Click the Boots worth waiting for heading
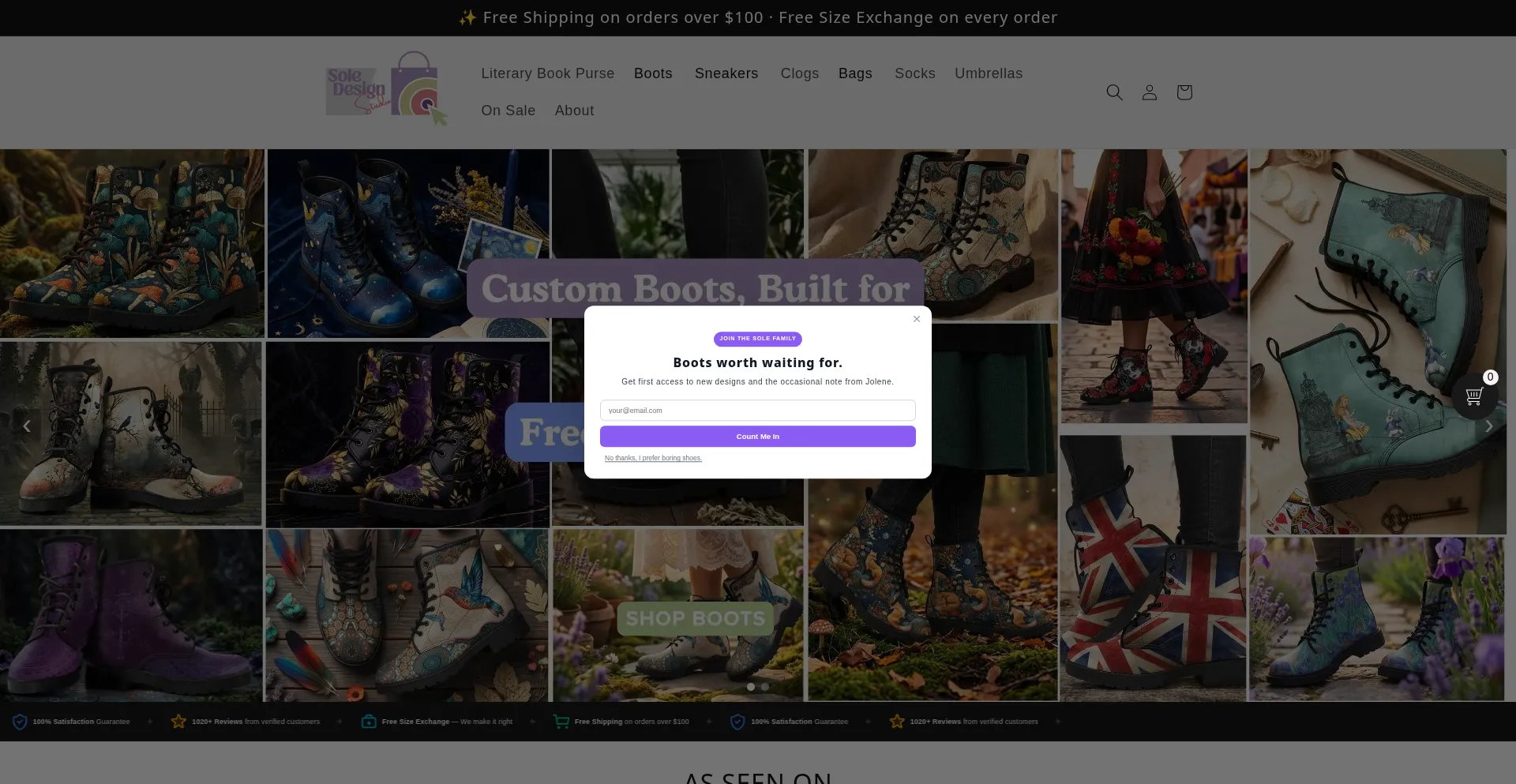The width and height of the screenshot is (1516, 784). [757, 363]
